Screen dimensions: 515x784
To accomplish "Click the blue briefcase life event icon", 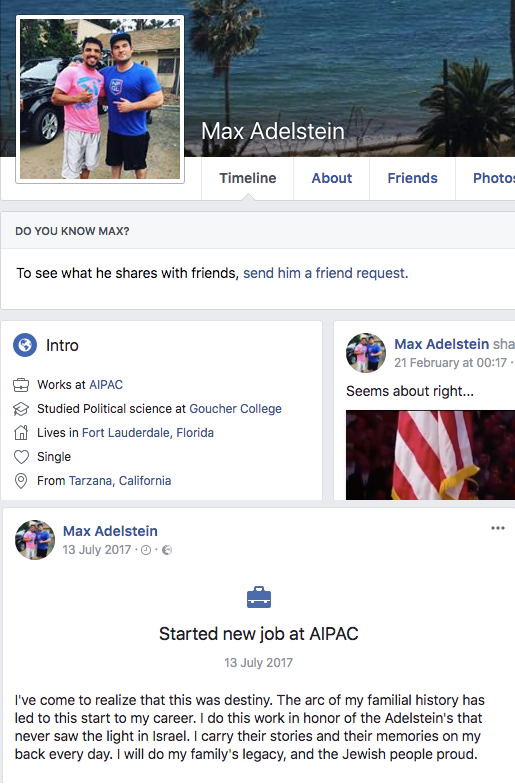I will coord(259,597).
